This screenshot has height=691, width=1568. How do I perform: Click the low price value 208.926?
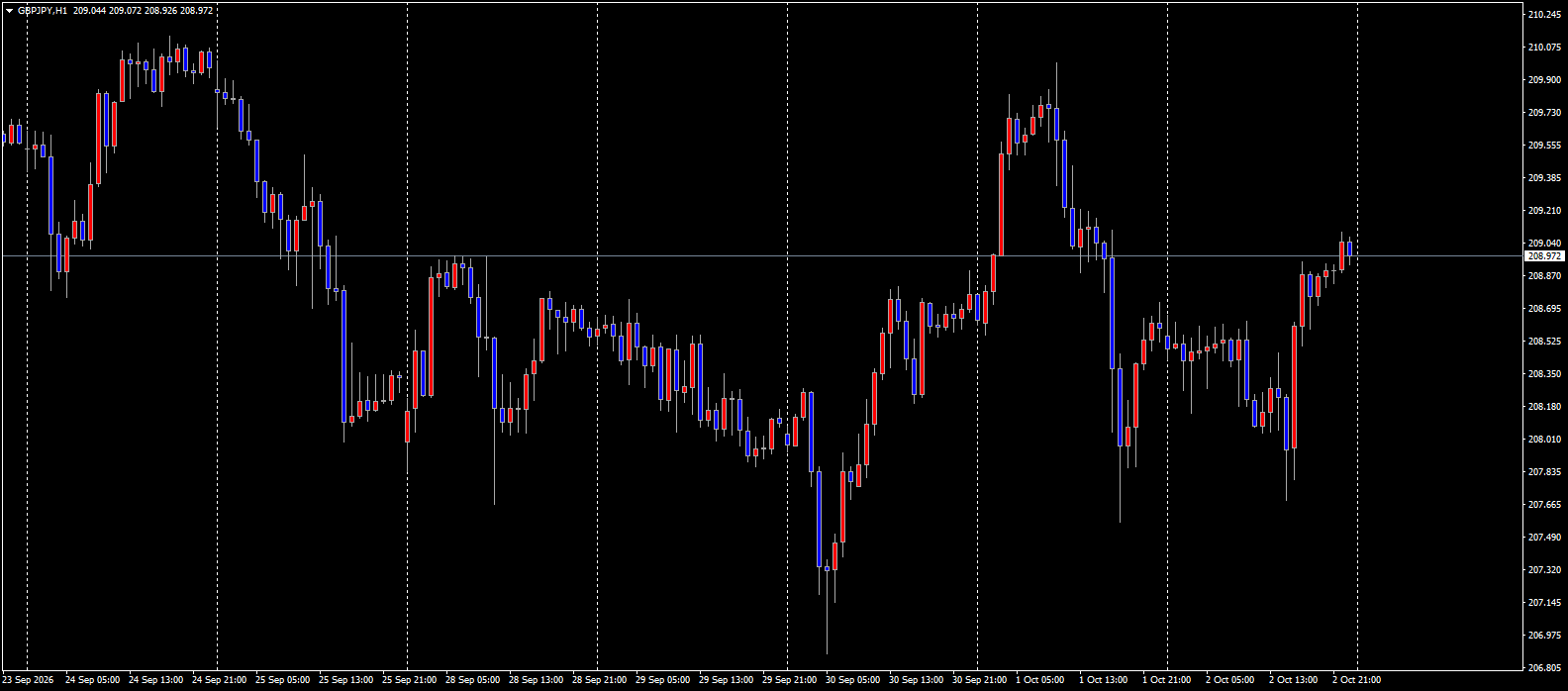click(160, 10)
